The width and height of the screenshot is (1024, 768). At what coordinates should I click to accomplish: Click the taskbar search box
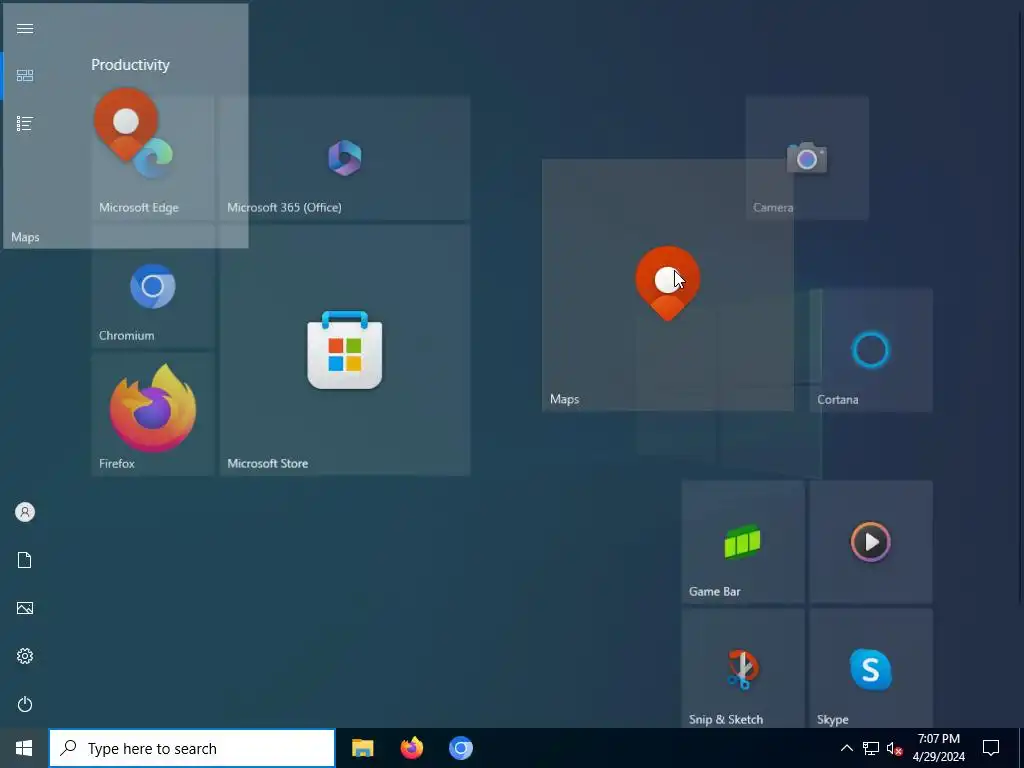point(192,748)
